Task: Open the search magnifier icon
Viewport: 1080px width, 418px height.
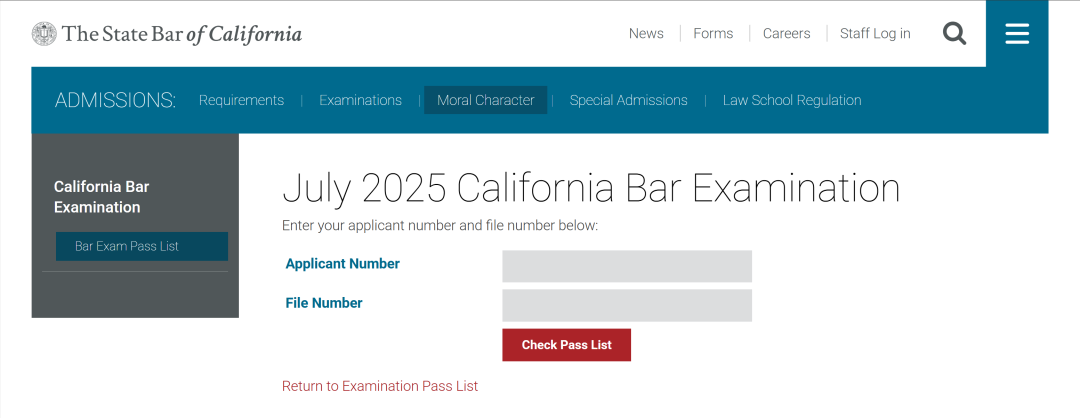Action: [955, 34]
